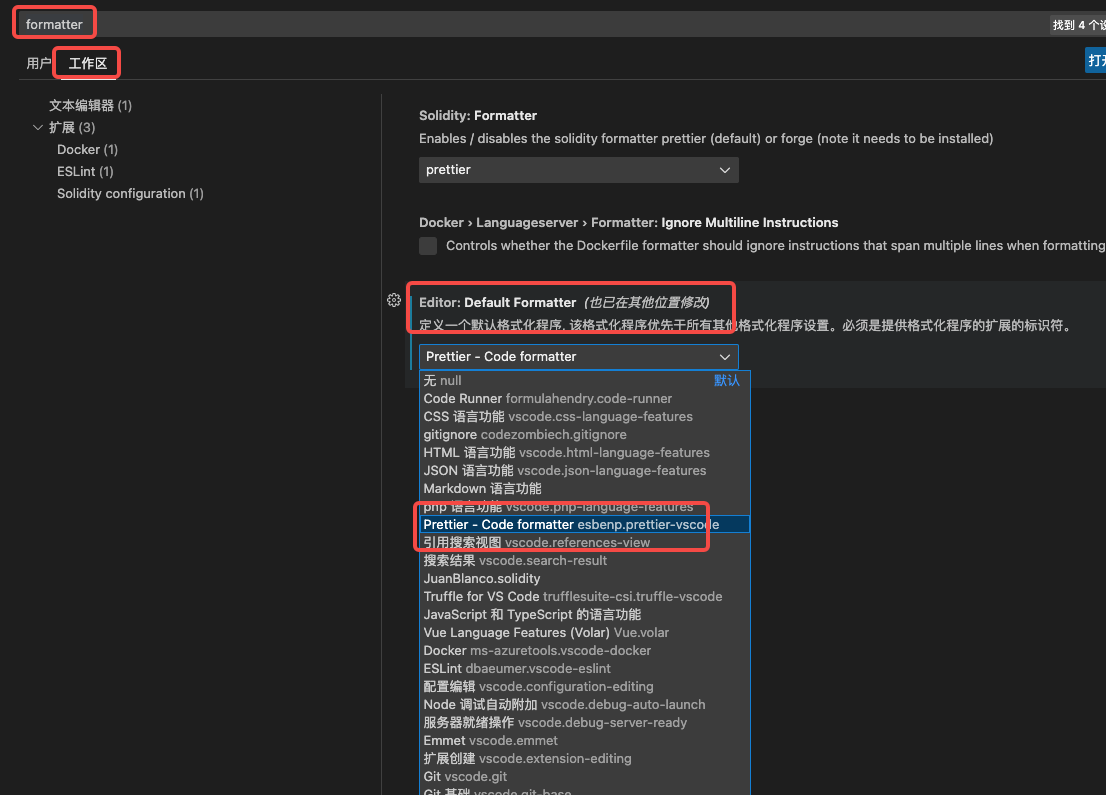
Task: Select Solidity configuration (1) in the tree
Action: coord(130,193)
